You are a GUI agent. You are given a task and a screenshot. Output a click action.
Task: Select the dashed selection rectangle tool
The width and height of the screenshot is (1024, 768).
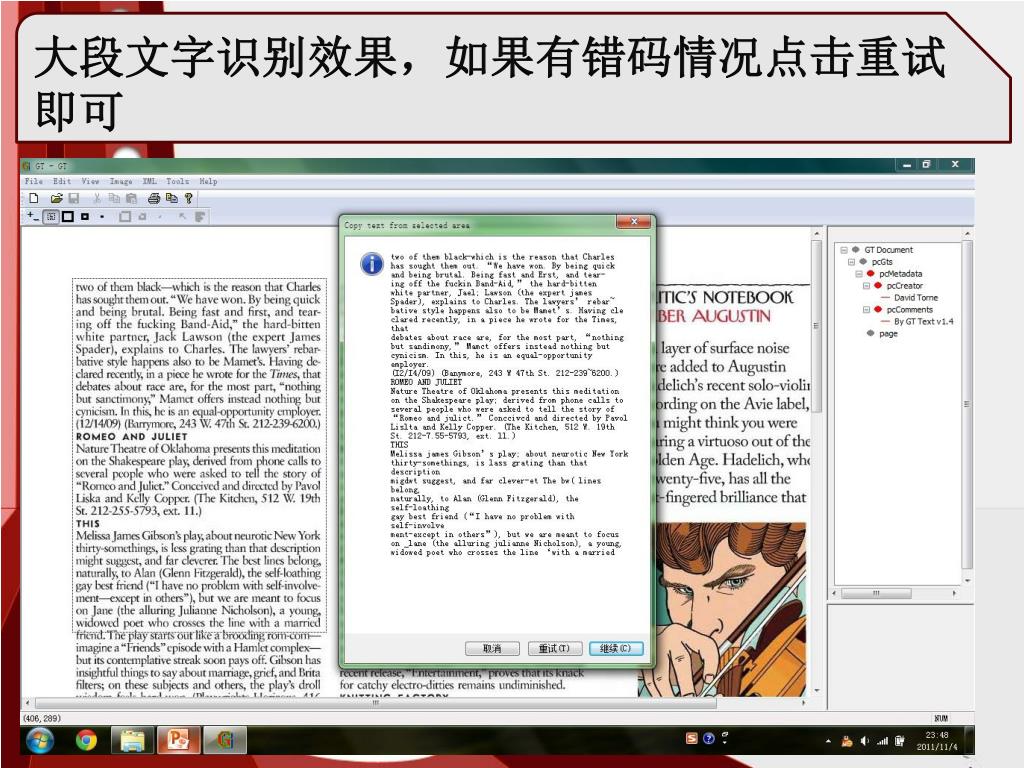pyautogui.click(x=50, y=216)
